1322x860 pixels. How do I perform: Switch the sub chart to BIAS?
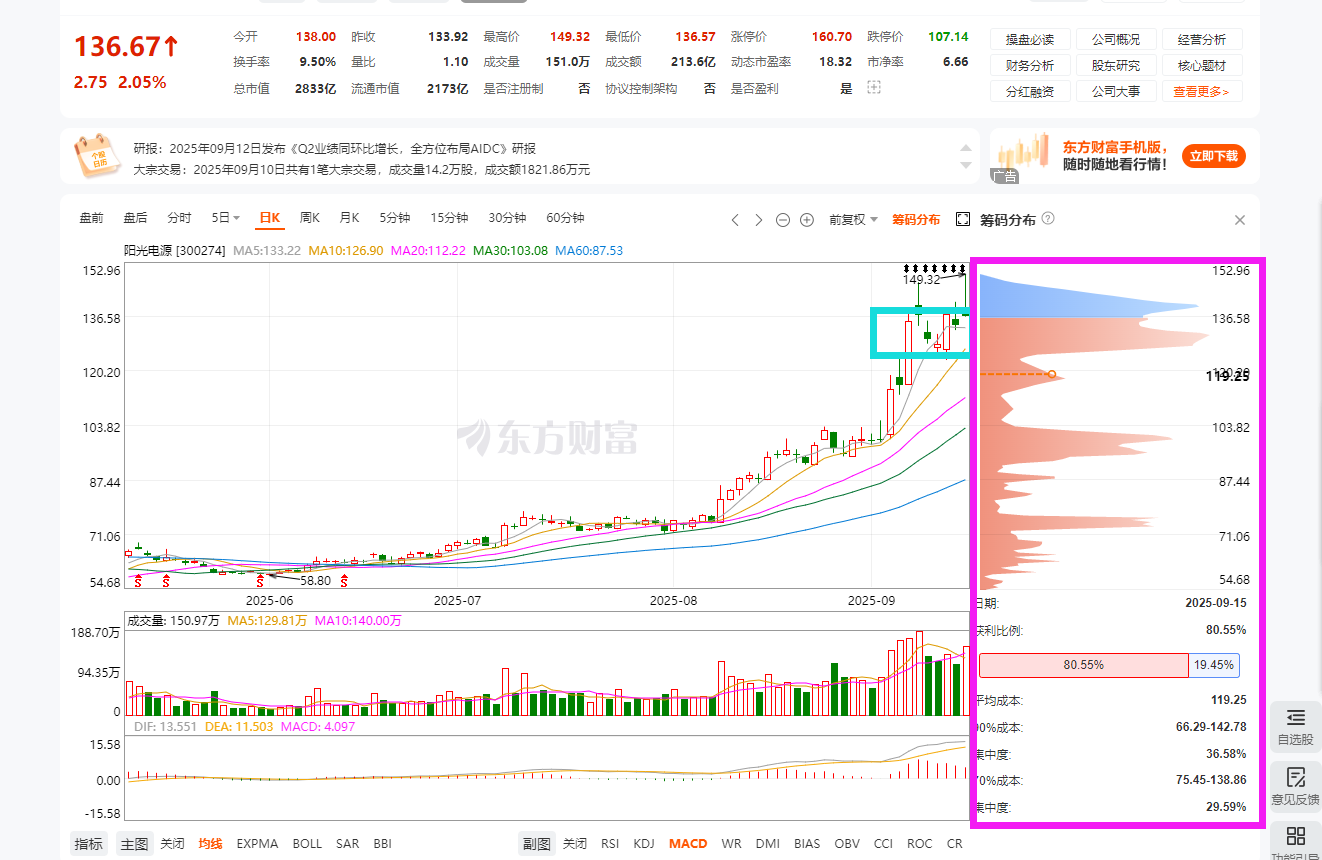click(x=807, y=844)
